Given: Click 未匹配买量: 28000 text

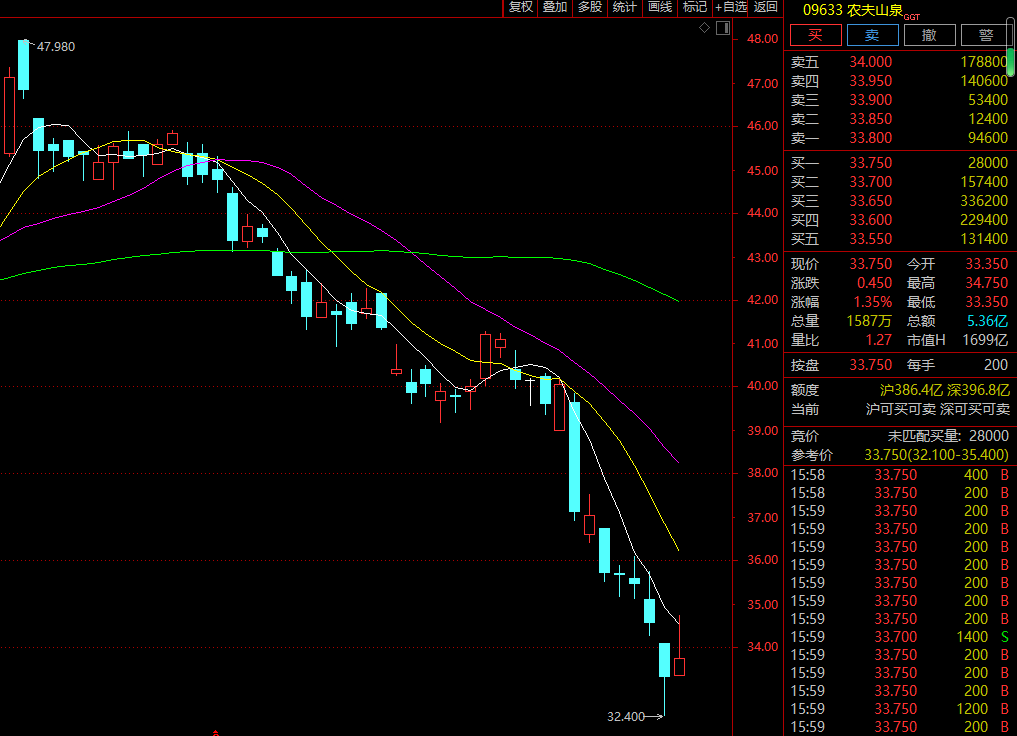Looking at the screenshot, I should click(x=948, y=436).
